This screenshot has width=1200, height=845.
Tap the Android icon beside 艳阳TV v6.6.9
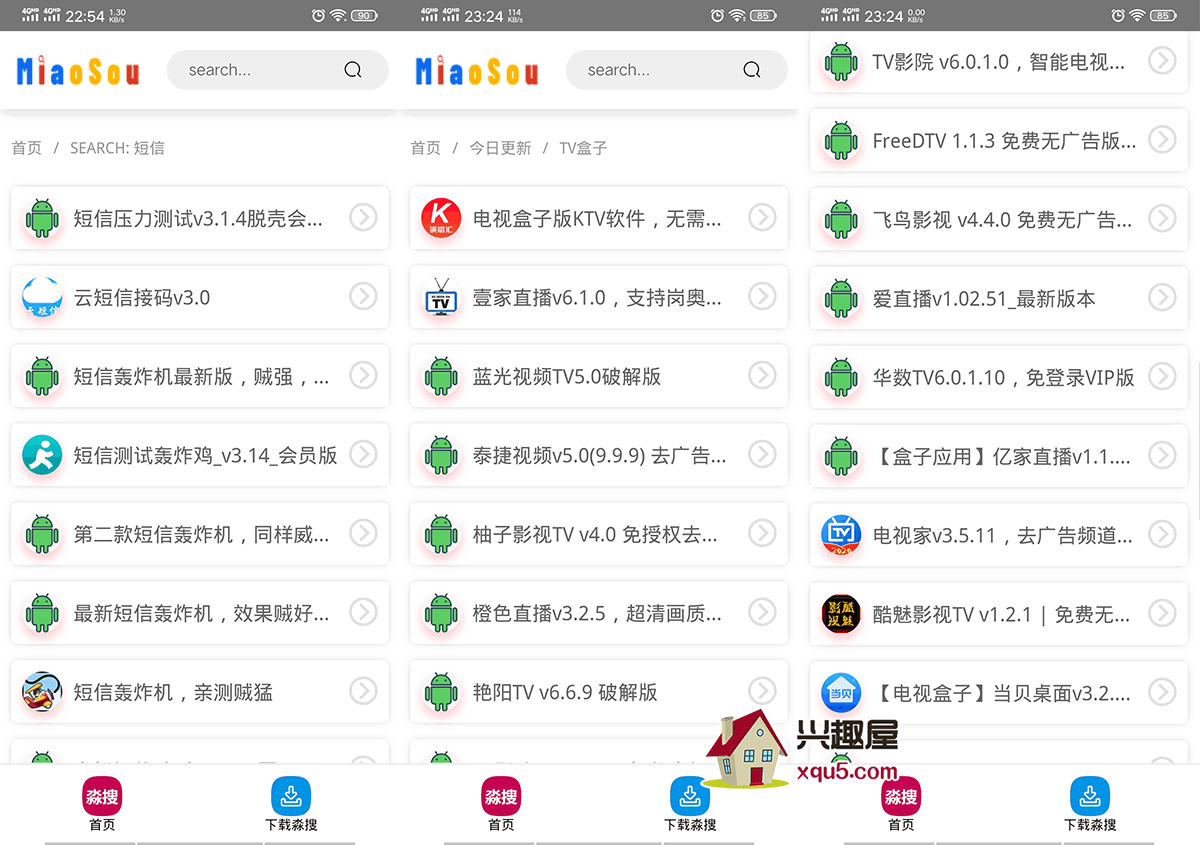coord(441,692)
